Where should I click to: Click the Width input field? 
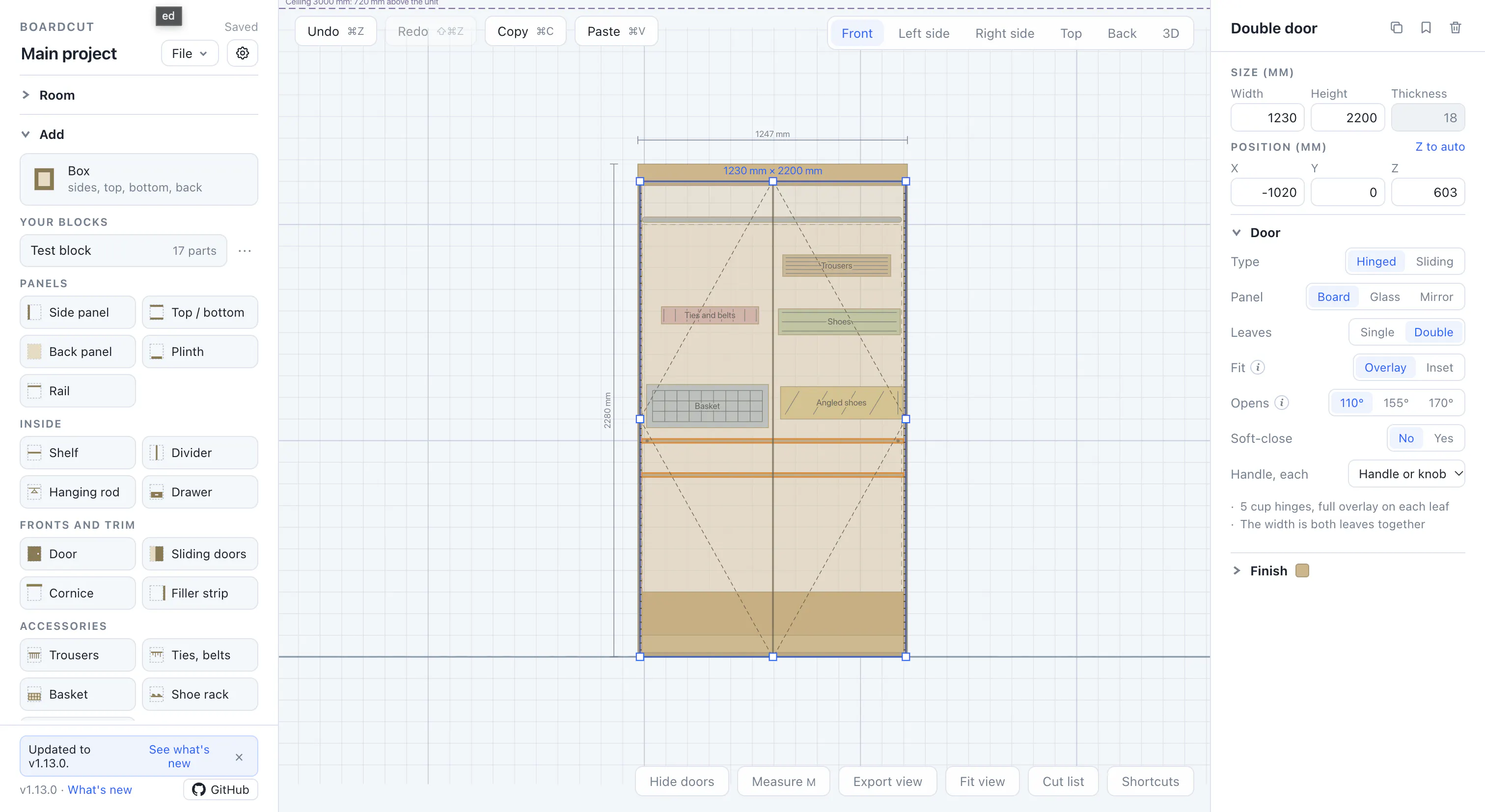1267,117
